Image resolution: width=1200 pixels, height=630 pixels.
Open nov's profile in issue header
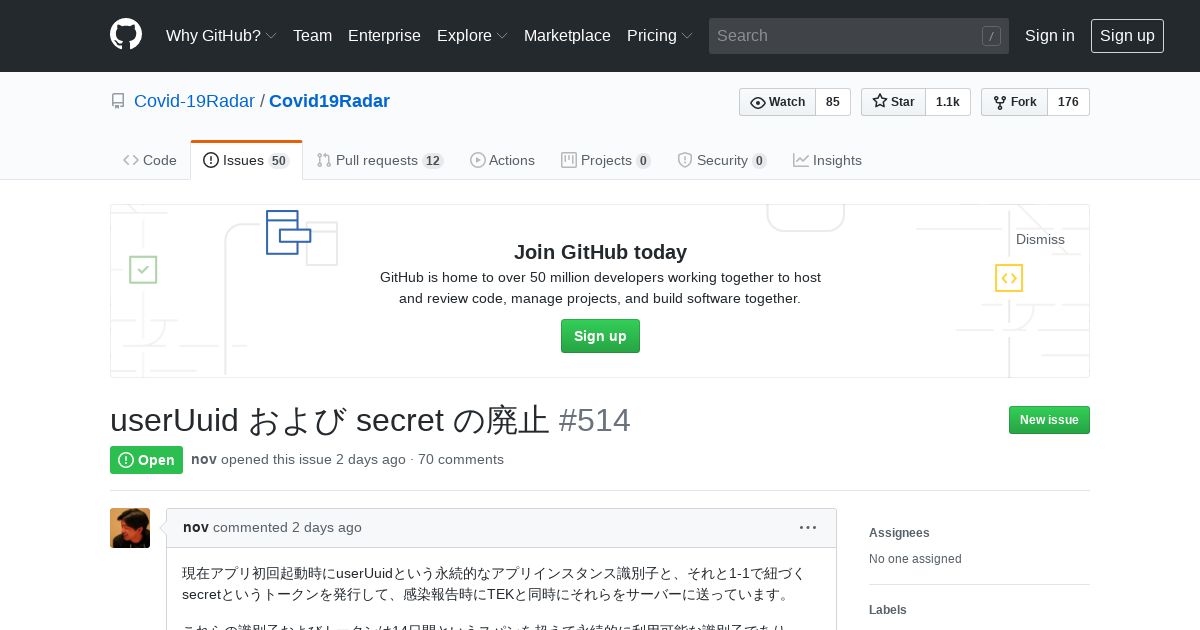click(204, 459)
